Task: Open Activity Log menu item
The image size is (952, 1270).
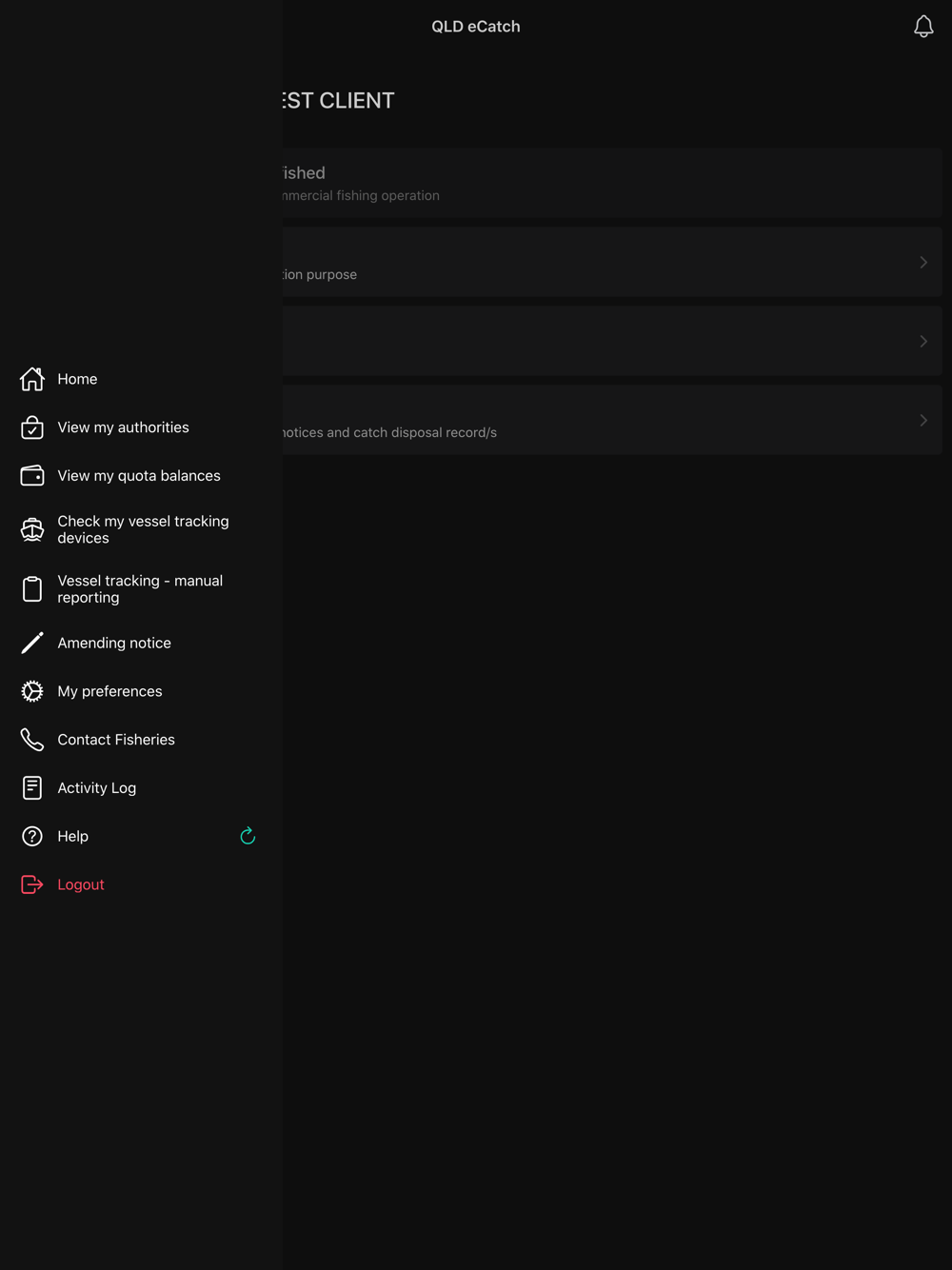Action: click(141, 787)
